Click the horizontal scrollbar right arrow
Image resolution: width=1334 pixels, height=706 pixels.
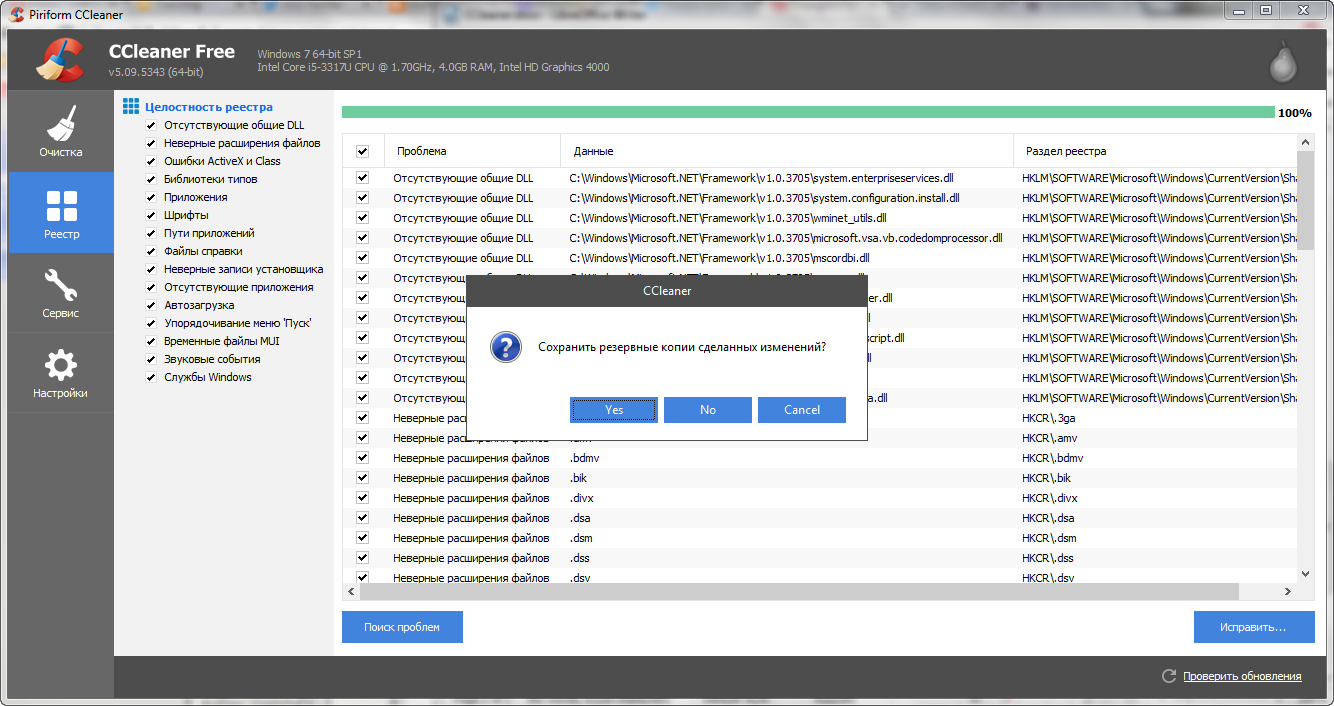[1290, 591]
